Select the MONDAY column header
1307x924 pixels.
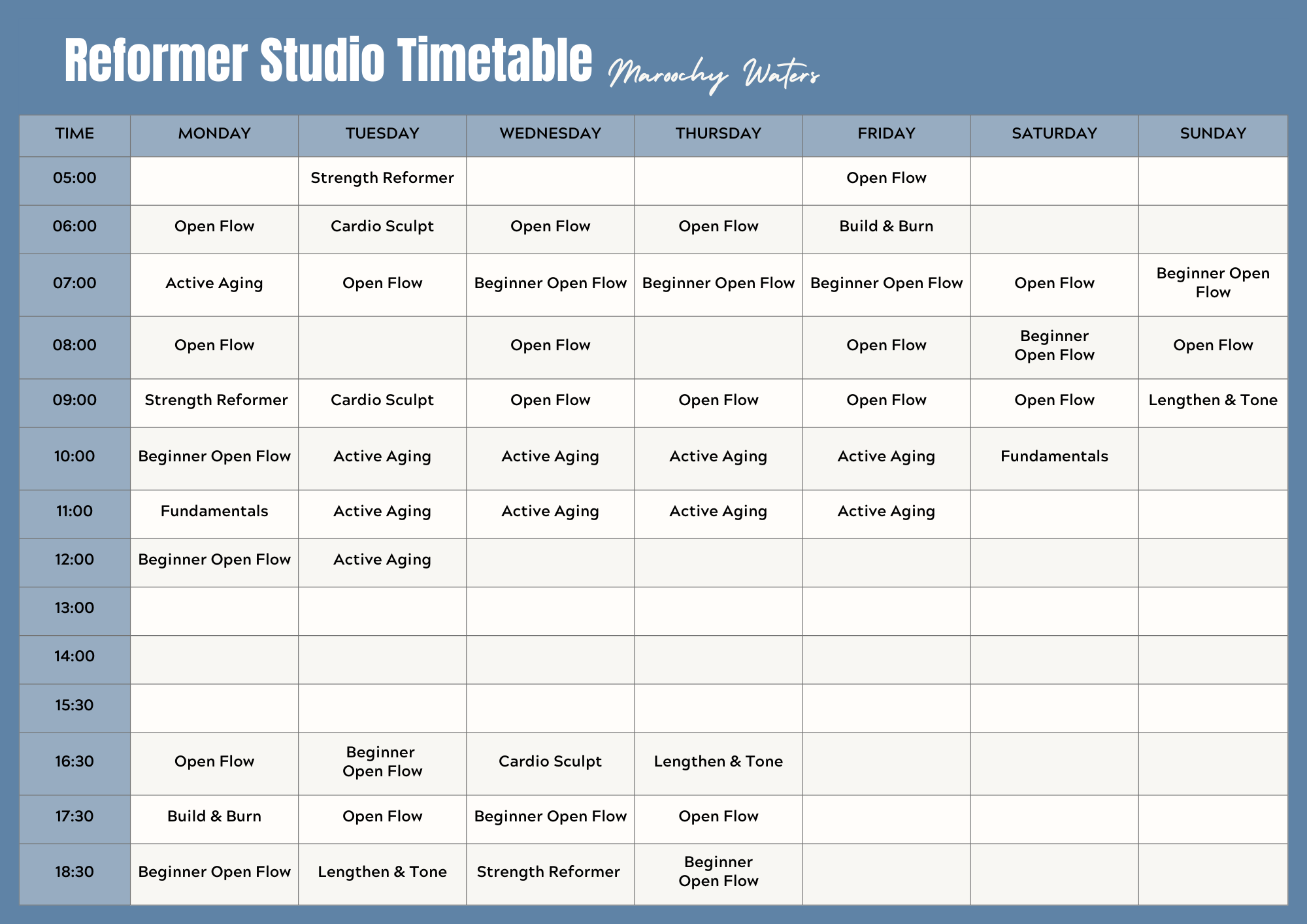tap(214, 133)
